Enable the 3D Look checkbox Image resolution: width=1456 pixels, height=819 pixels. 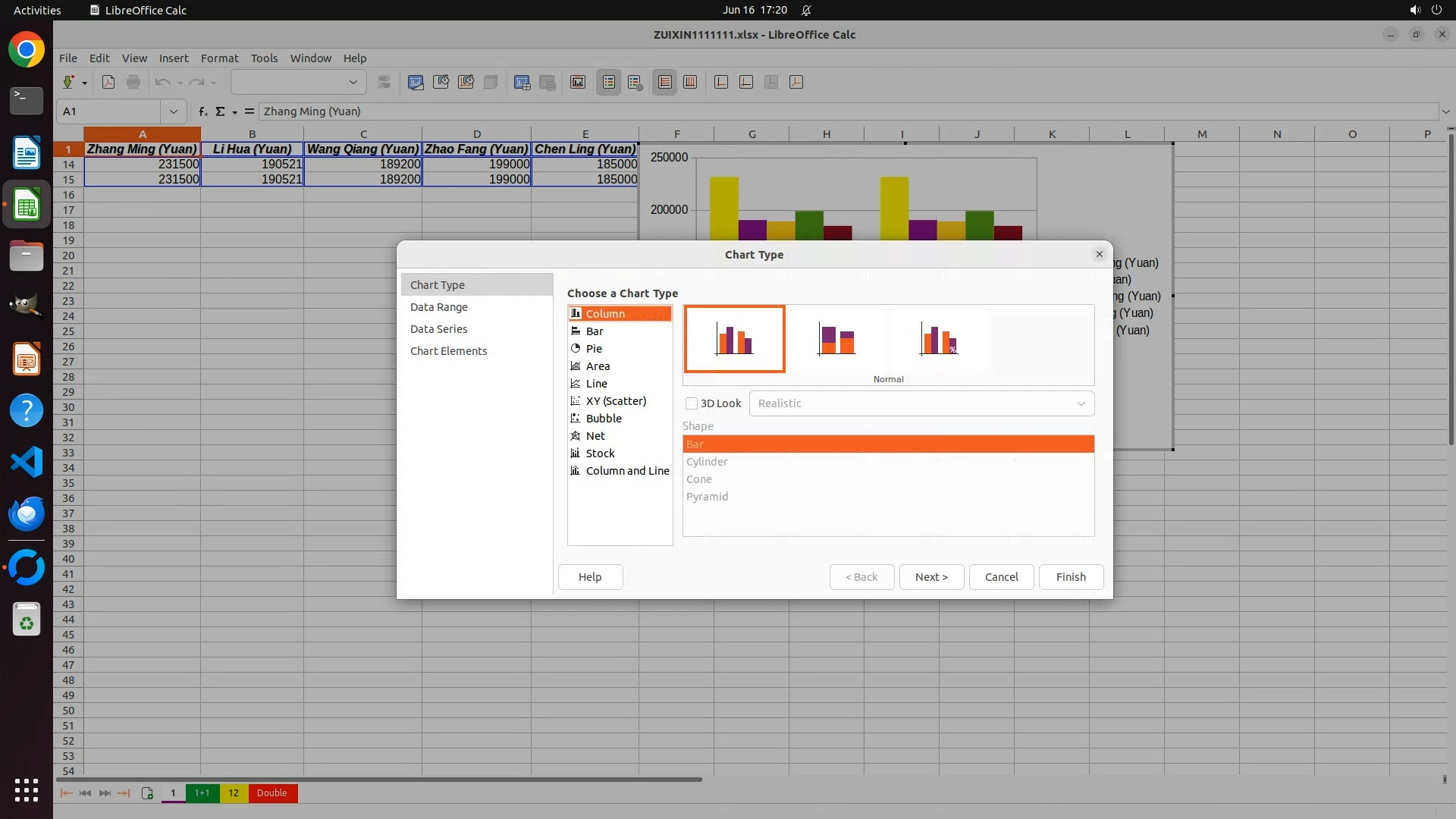point(692,403)
